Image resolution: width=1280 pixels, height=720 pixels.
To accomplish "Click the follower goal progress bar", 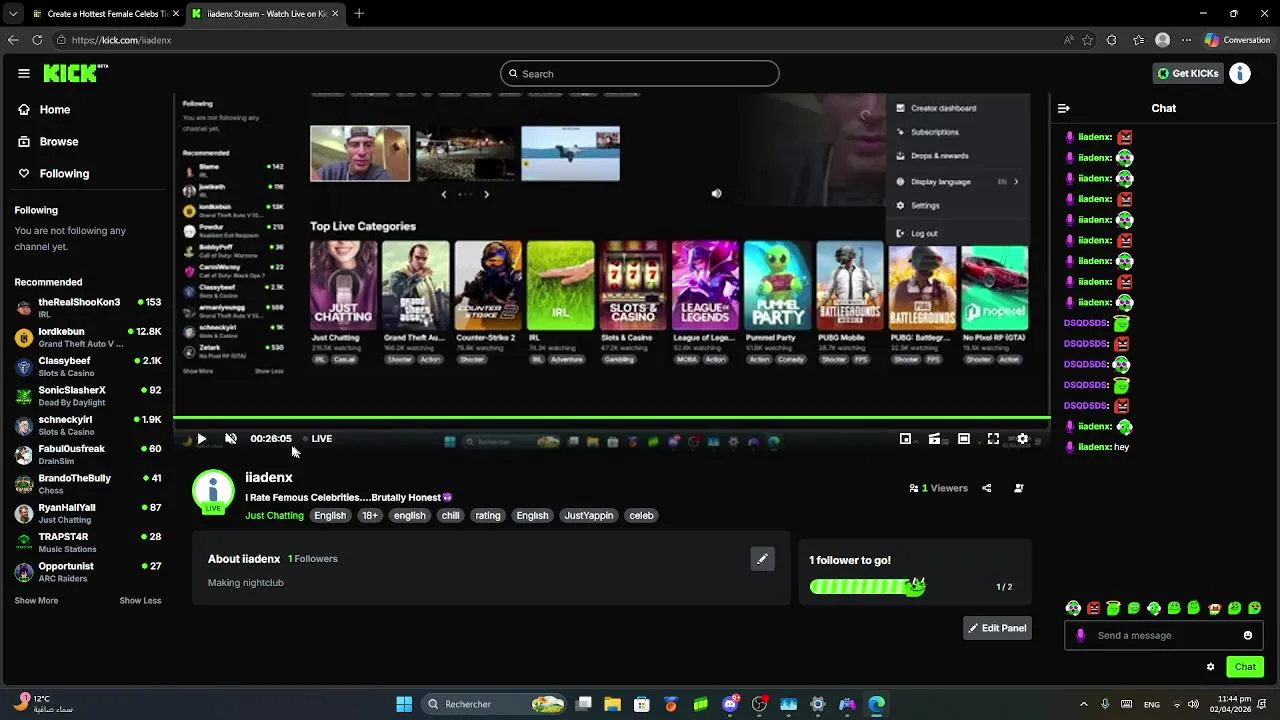I will point(867,587).
